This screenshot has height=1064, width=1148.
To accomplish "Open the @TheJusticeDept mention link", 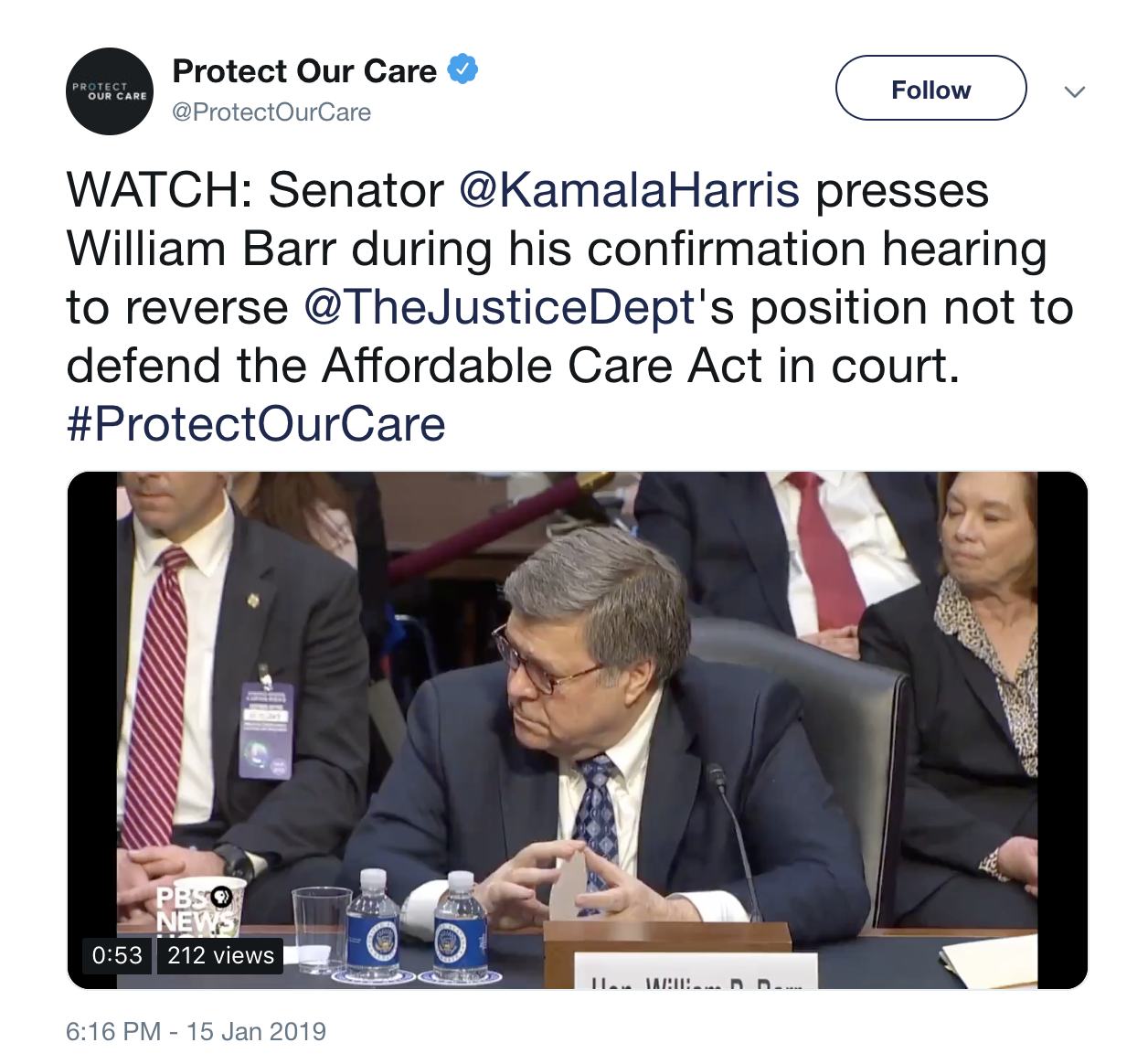I will point(499,307).
